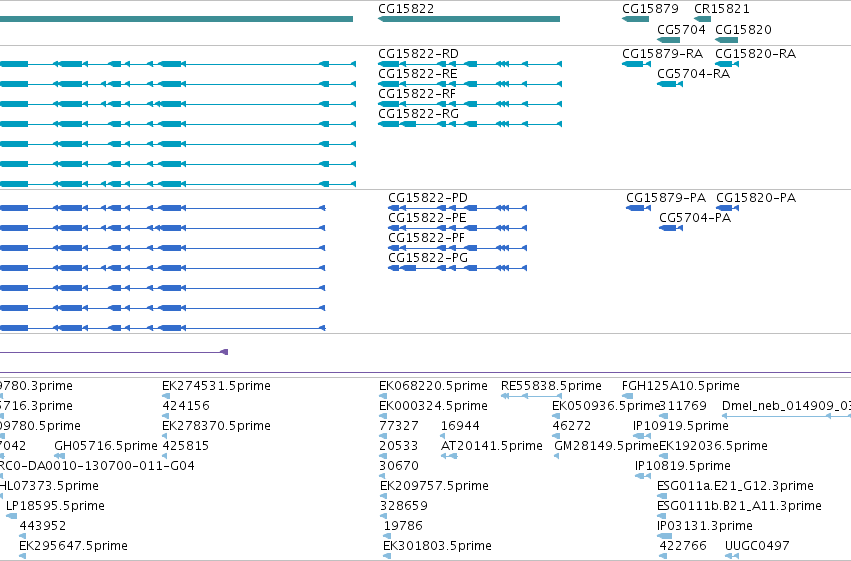Select EST ESG0111b.B21_A11.3prime
Image resolution: width=851 pixels, height=561 pixels.
tap(739, 506)
